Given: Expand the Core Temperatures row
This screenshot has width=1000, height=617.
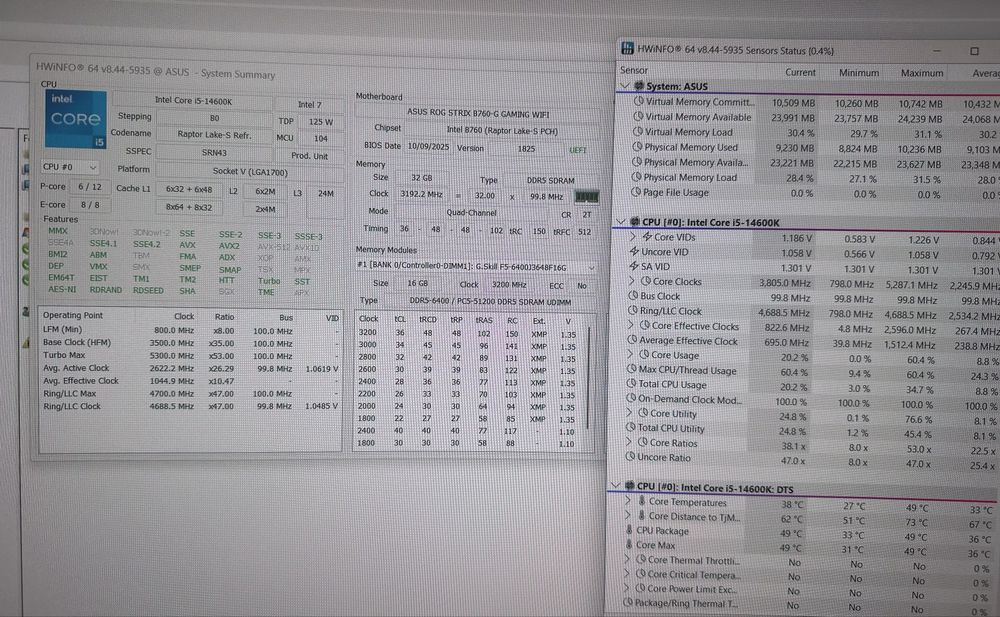Looking at the screenshot, I should [x=628, y=502].
